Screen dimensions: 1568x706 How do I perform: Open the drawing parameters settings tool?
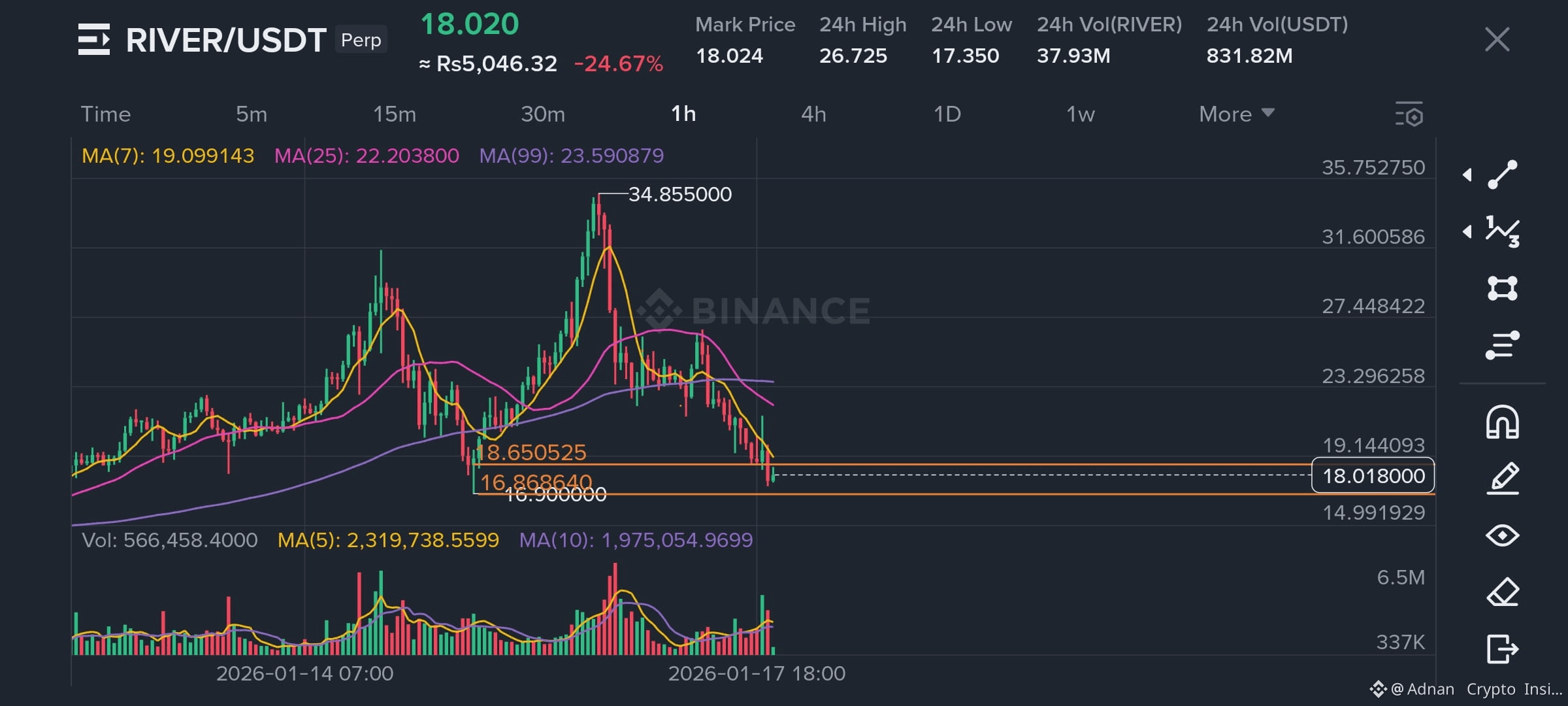1502,345
